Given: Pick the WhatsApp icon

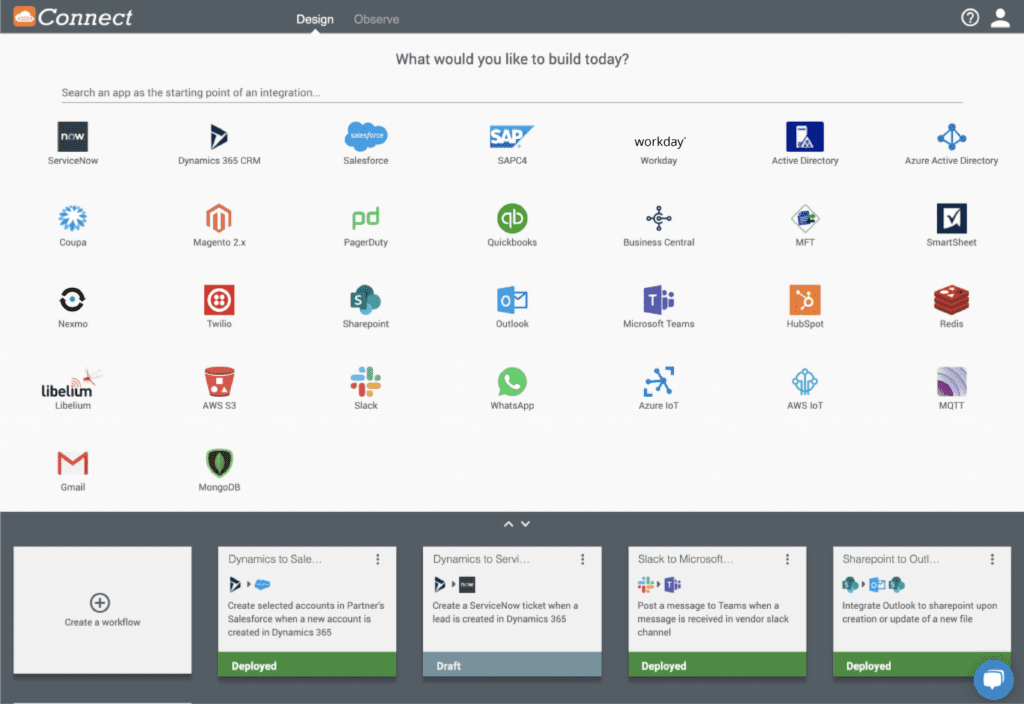Looking at the screenshot, I should 512,381.
